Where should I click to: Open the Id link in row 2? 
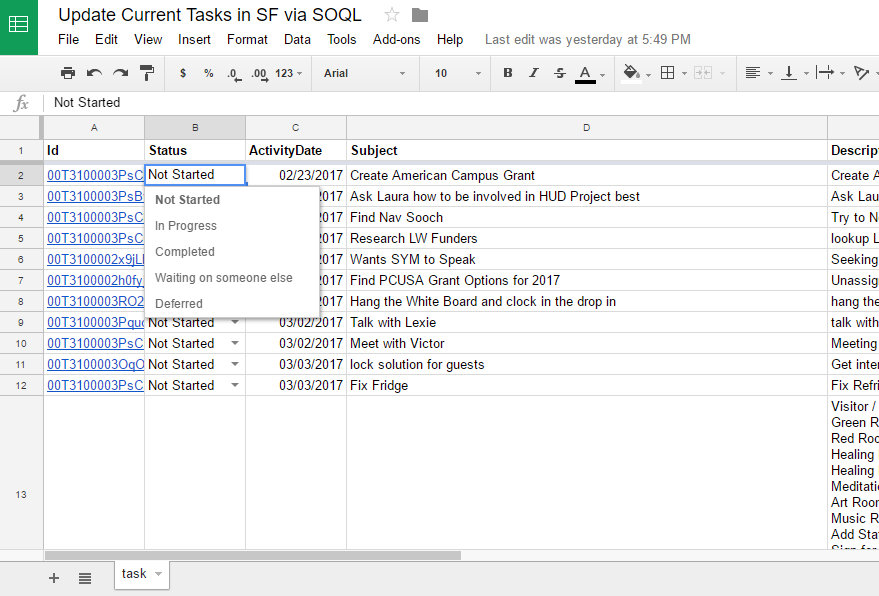[95, 175]
